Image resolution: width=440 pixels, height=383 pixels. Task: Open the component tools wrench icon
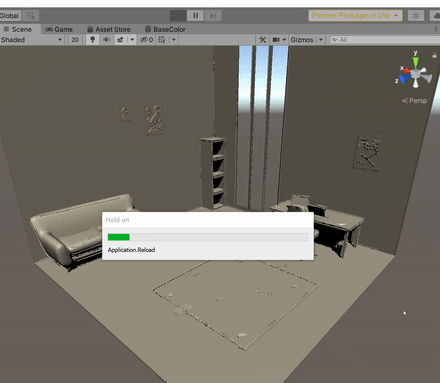pos(263,40)
